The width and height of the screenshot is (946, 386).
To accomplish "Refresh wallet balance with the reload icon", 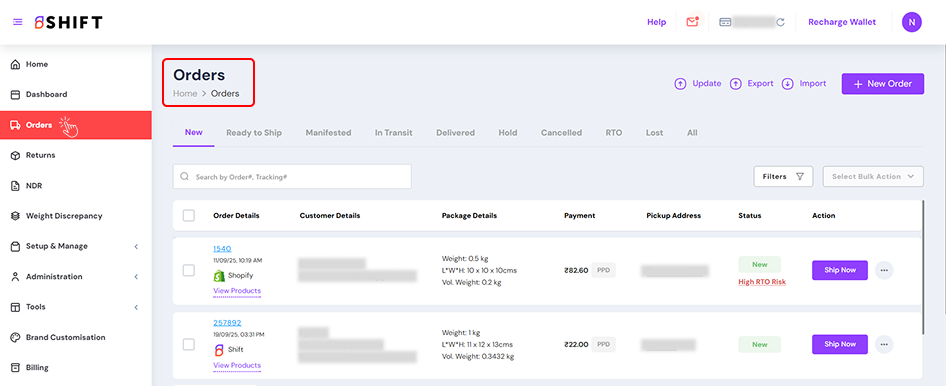I will click(780, 22).
